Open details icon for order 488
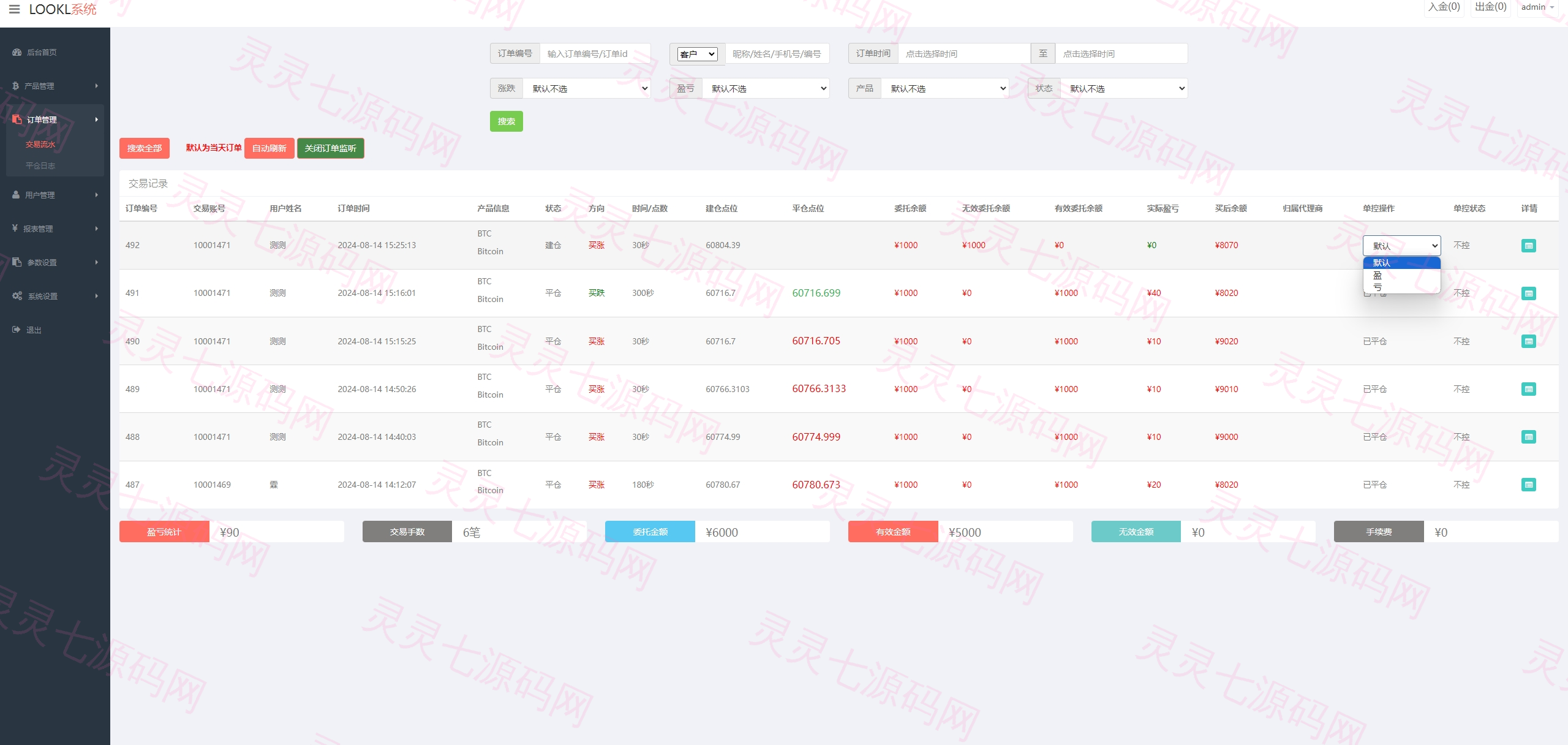This screenshot has width=1568, height=745. point(1528,437)
